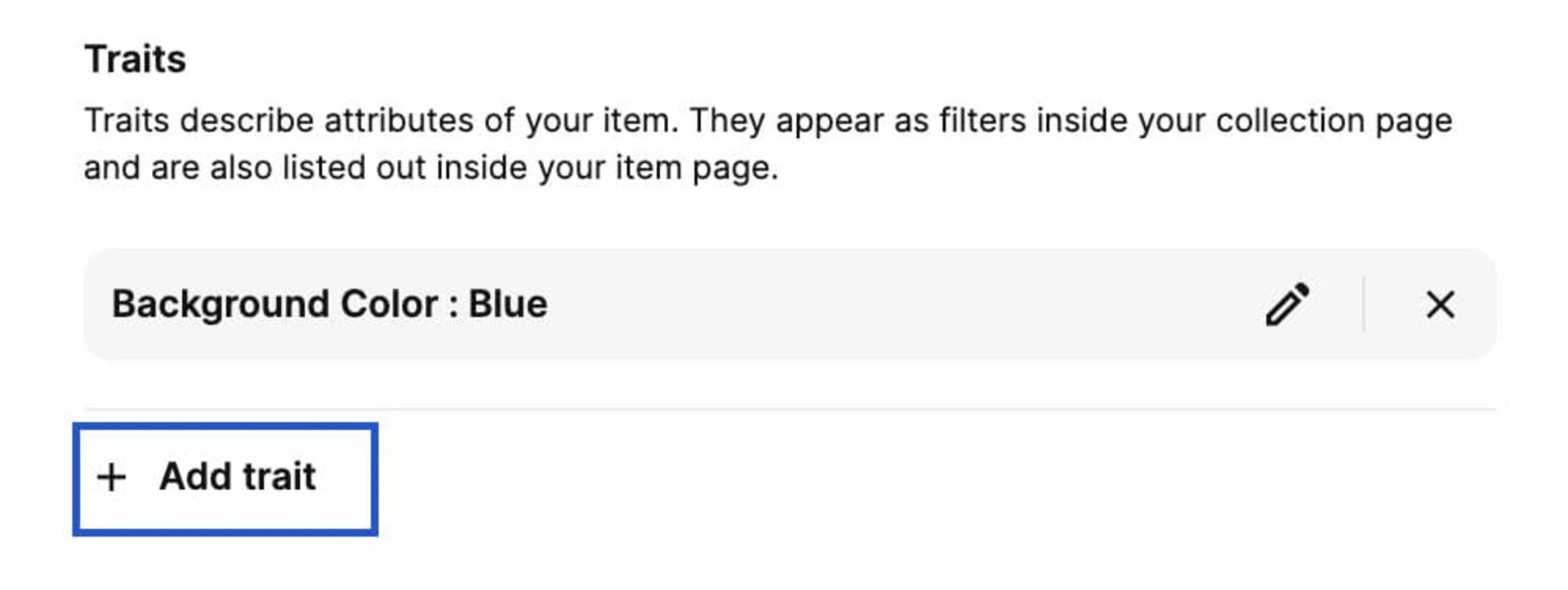Viewport: 1568px width, 590px height.
Task: Click the word "trait" in Add trait button
Action: click(x=278, y=477)
